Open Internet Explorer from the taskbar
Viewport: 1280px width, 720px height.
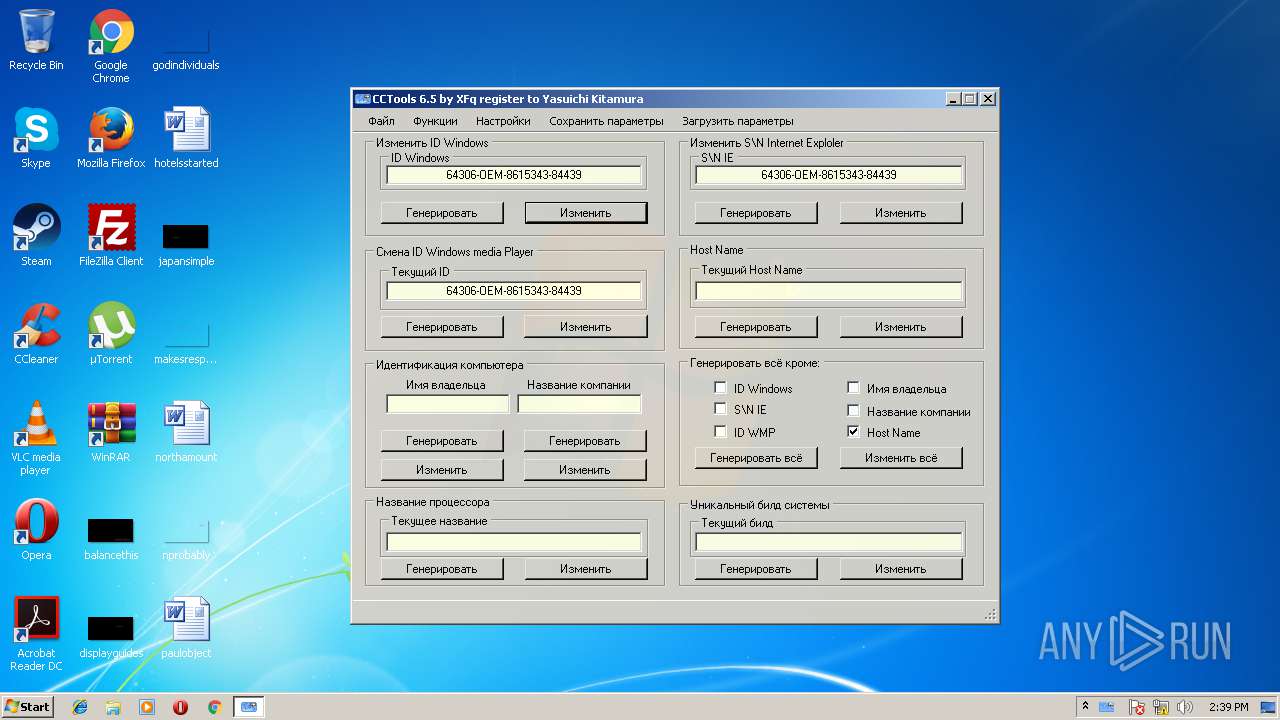[80, 707]
